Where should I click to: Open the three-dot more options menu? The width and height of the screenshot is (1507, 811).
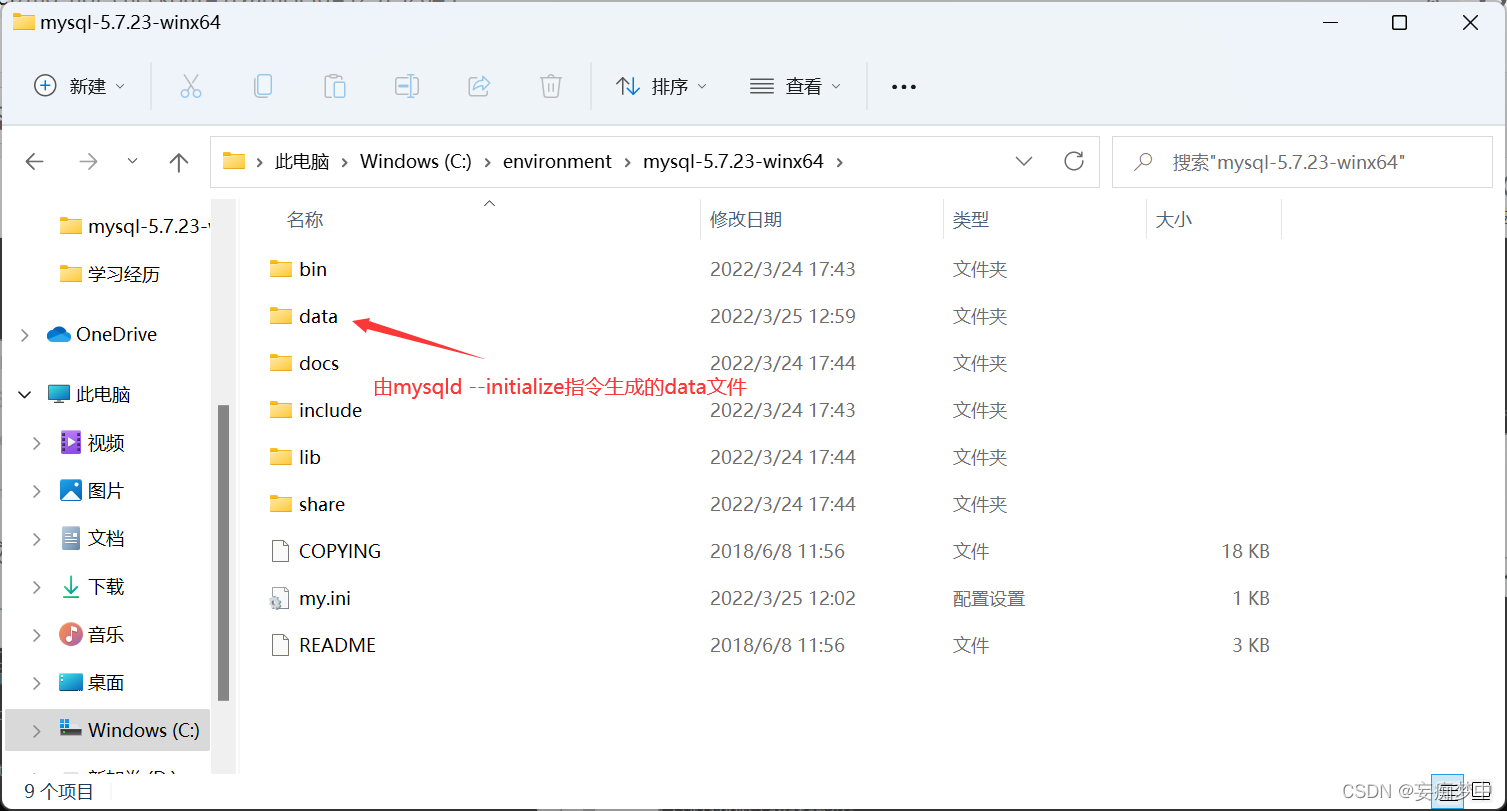pos(904,87)
